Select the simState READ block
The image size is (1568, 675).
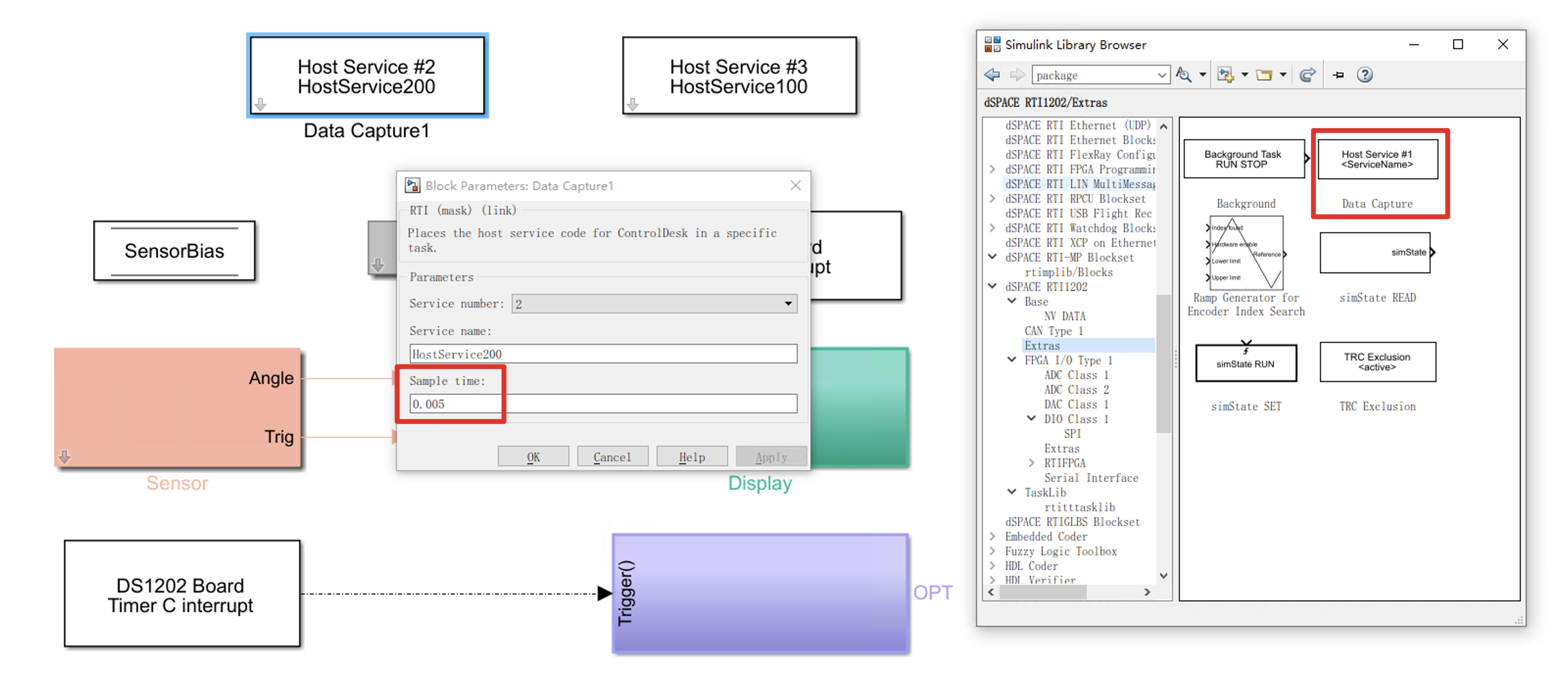[x=1375, y=253]
